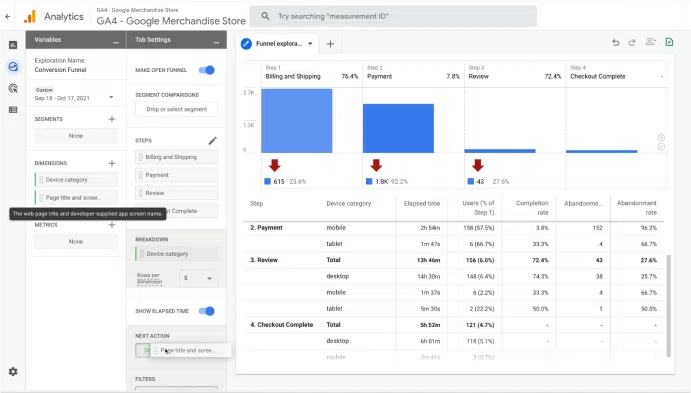691x393 pixels.
Task: Click the '2. Payment' row label
Action: pos(266,228)
